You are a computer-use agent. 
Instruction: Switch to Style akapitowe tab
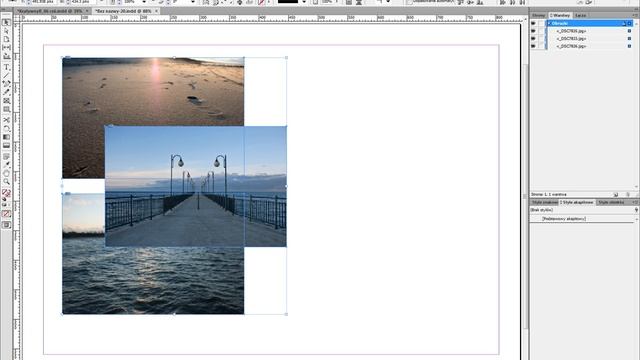576,202
